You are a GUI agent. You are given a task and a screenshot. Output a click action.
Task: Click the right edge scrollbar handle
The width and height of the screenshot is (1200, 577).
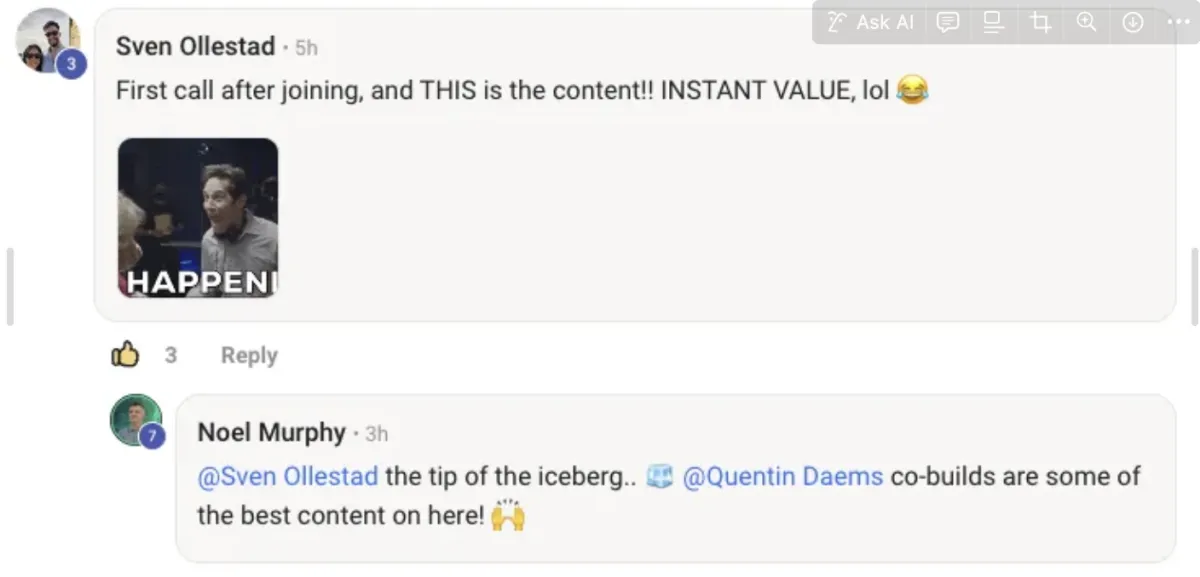pyautogui.click(x=1194, y=287)
